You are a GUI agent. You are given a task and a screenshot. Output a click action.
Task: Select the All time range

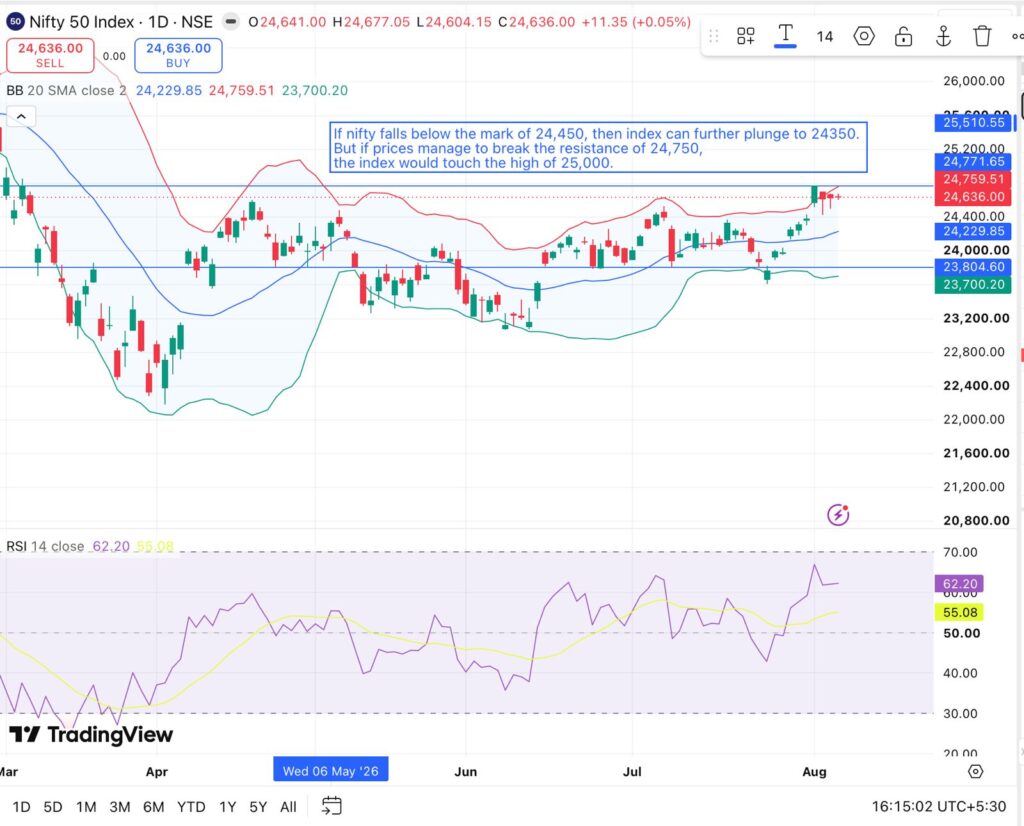(x=288, y=807)
